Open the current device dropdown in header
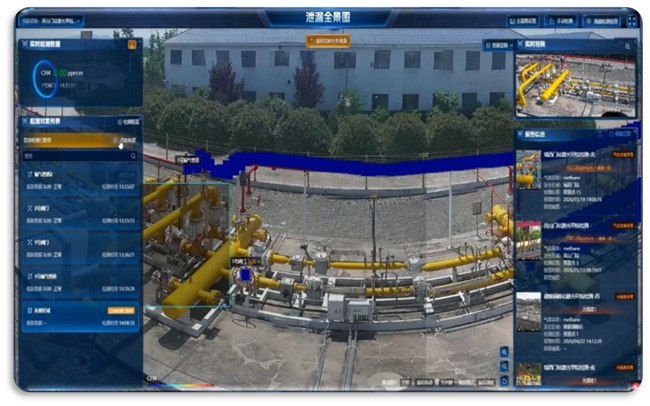This screenshot has height=406, width=650. [51, 20]
